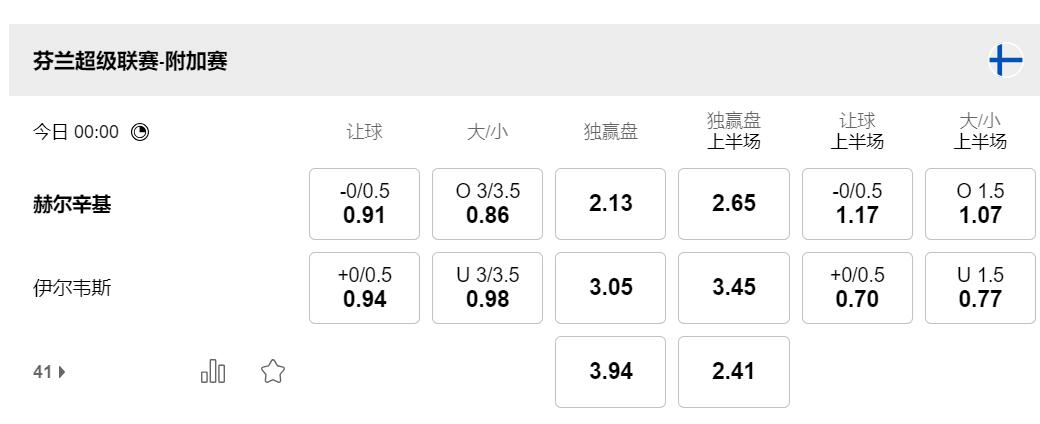Choose the first-half draw odds 2.41
The height and width of the screenshot is (424, 1040).
[733, 372]
